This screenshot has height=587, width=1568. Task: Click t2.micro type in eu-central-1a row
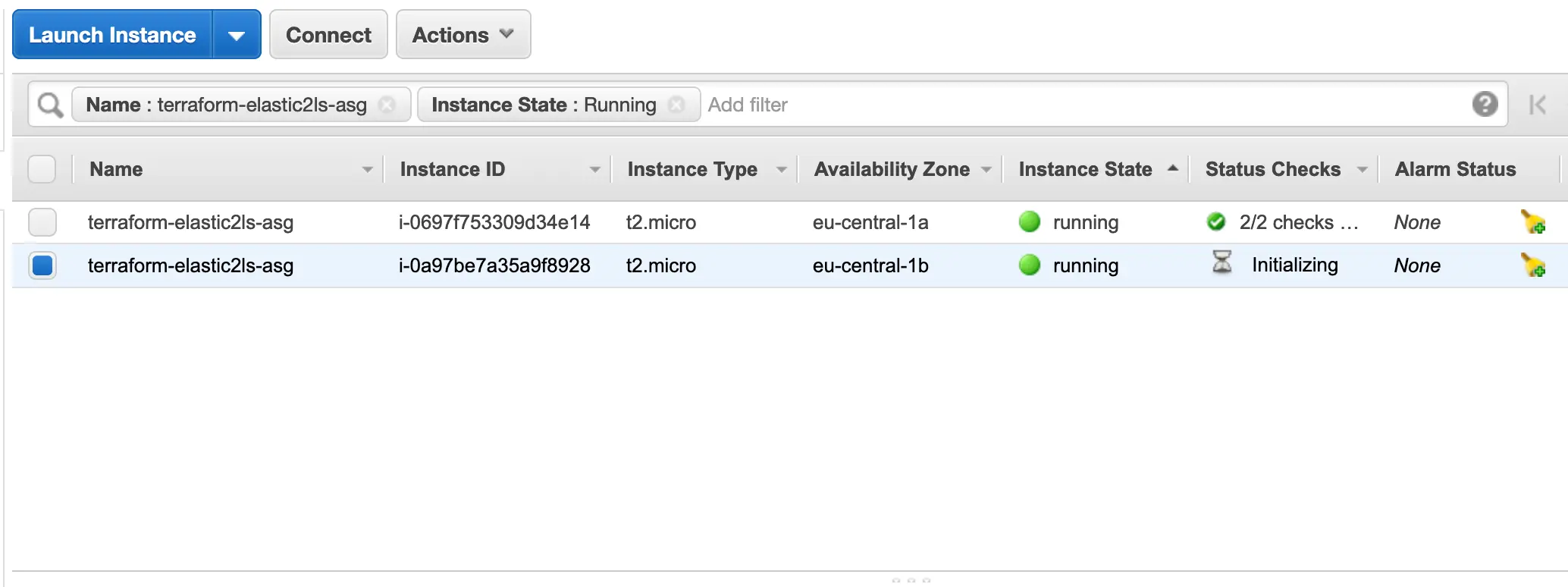(661, 222)
